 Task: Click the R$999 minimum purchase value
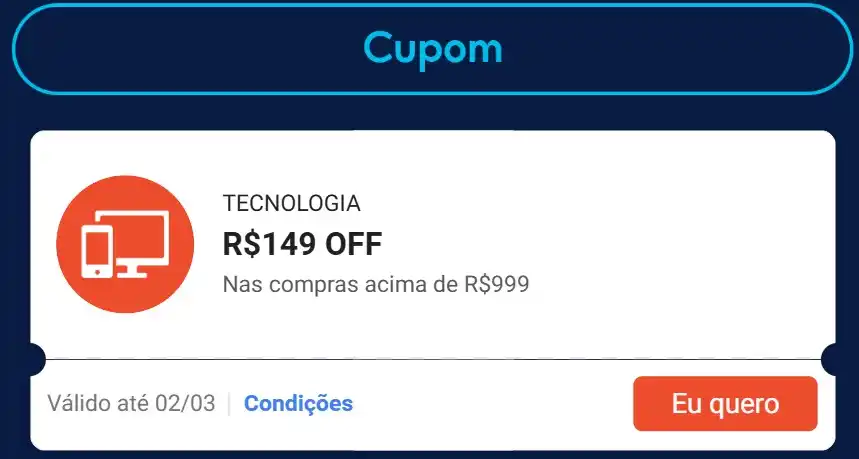497,285
